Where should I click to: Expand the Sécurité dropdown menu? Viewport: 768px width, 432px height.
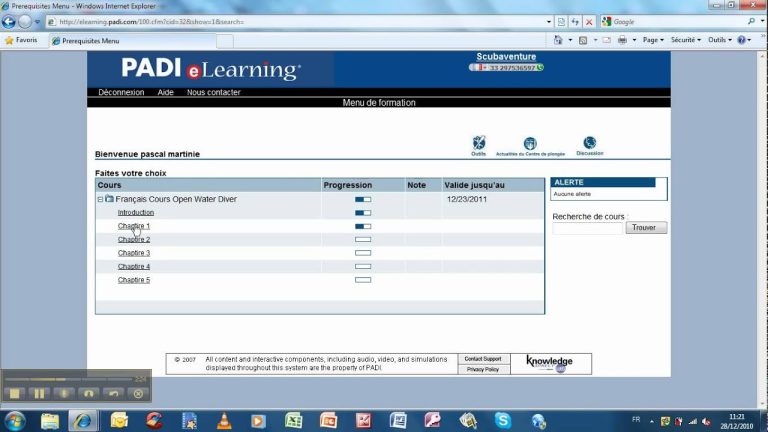tap(686, 40)
